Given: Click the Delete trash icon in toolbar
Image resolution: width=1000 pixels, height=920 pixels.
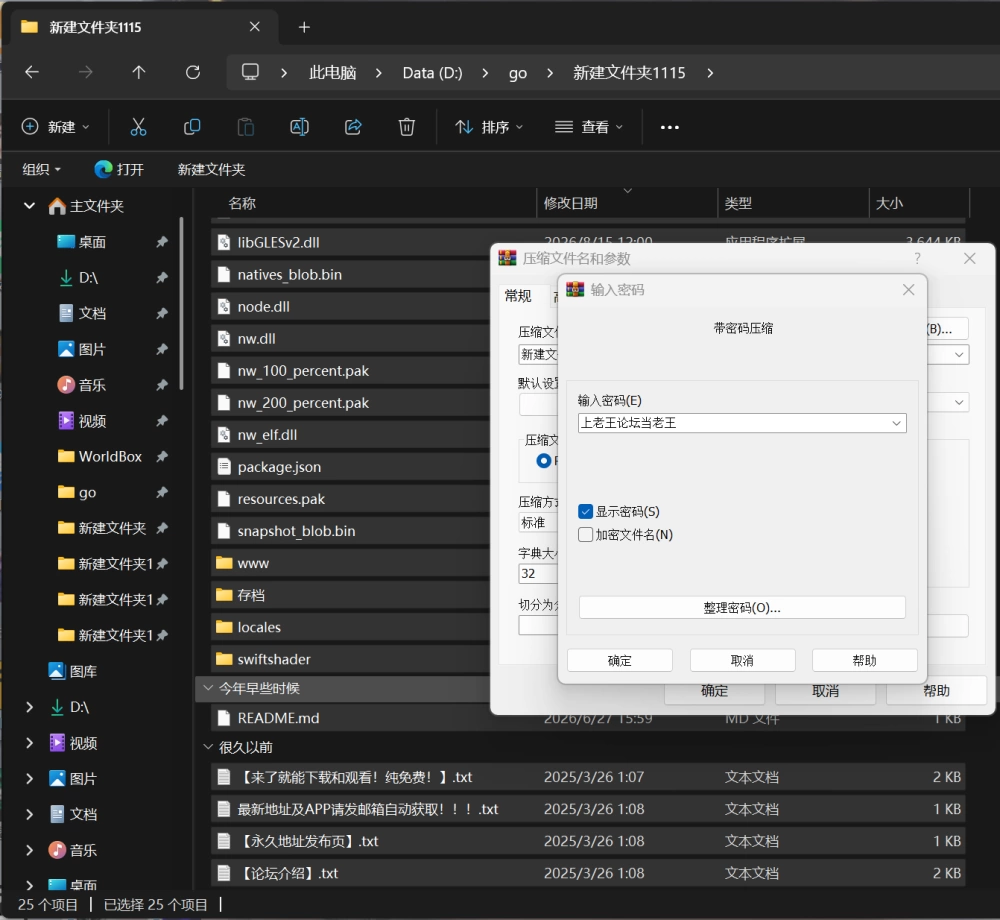Looking at the screenshot, I should (406, 127).
